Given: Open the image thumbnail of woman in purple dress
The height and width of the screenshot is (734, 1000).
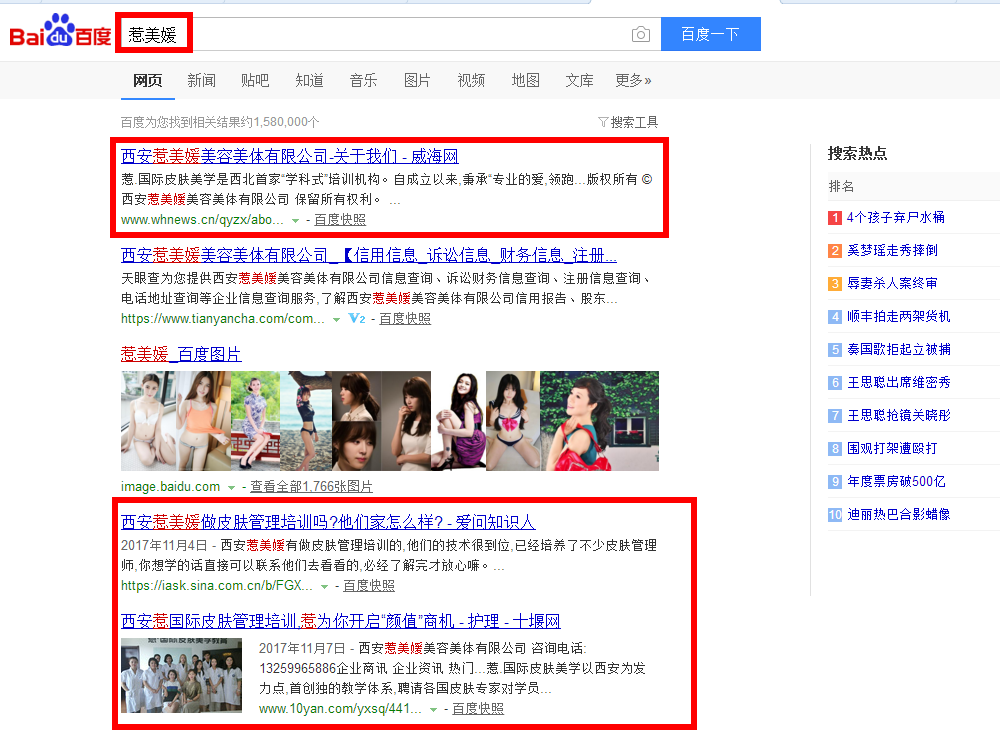Looking at the screenshot, I should point(459,421).
